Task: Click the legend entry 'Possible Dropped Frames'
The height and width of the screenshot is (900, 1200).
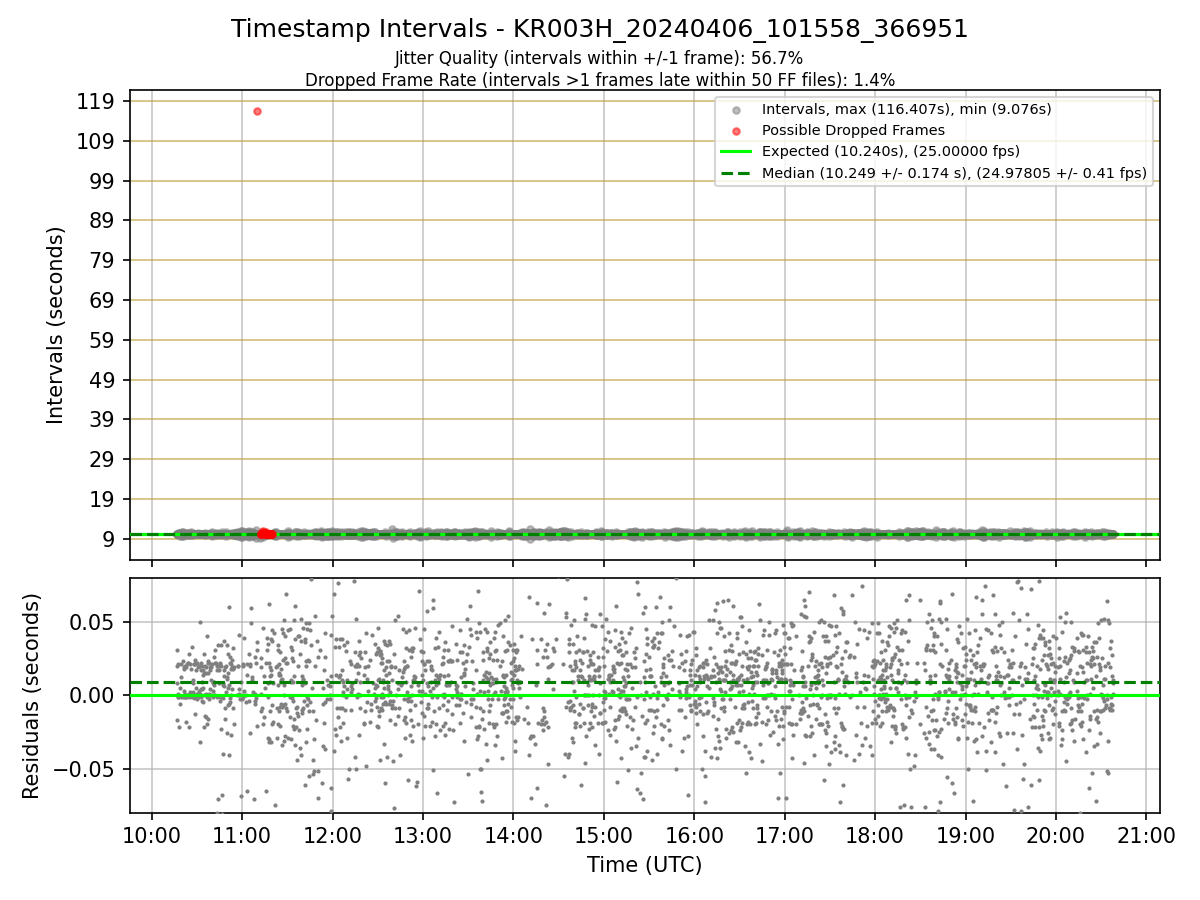Action: click(x=853, y=130)
